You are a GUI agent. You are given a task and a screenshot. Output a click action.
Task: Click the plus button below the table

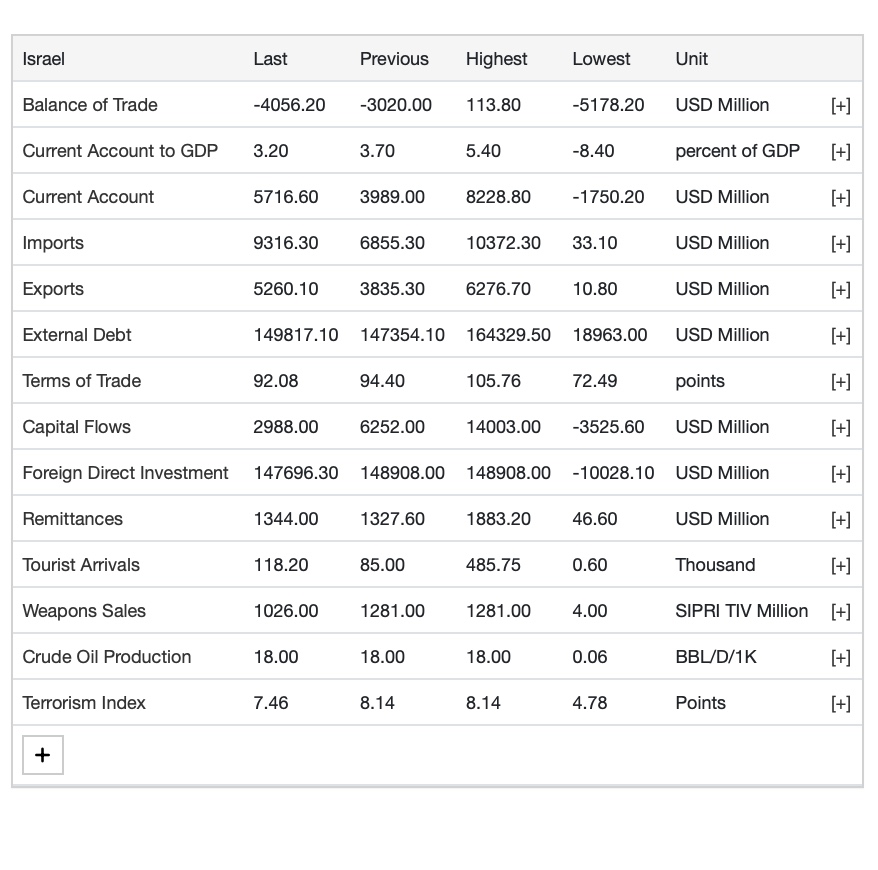[x=43, y=755]
